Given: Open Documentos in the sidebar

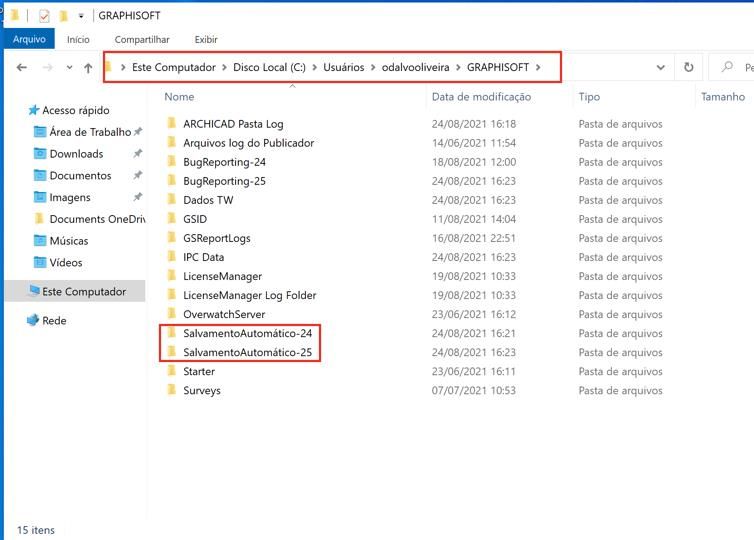Looking at the screenshot, I should pyautogui.click(x=80, y=176).
